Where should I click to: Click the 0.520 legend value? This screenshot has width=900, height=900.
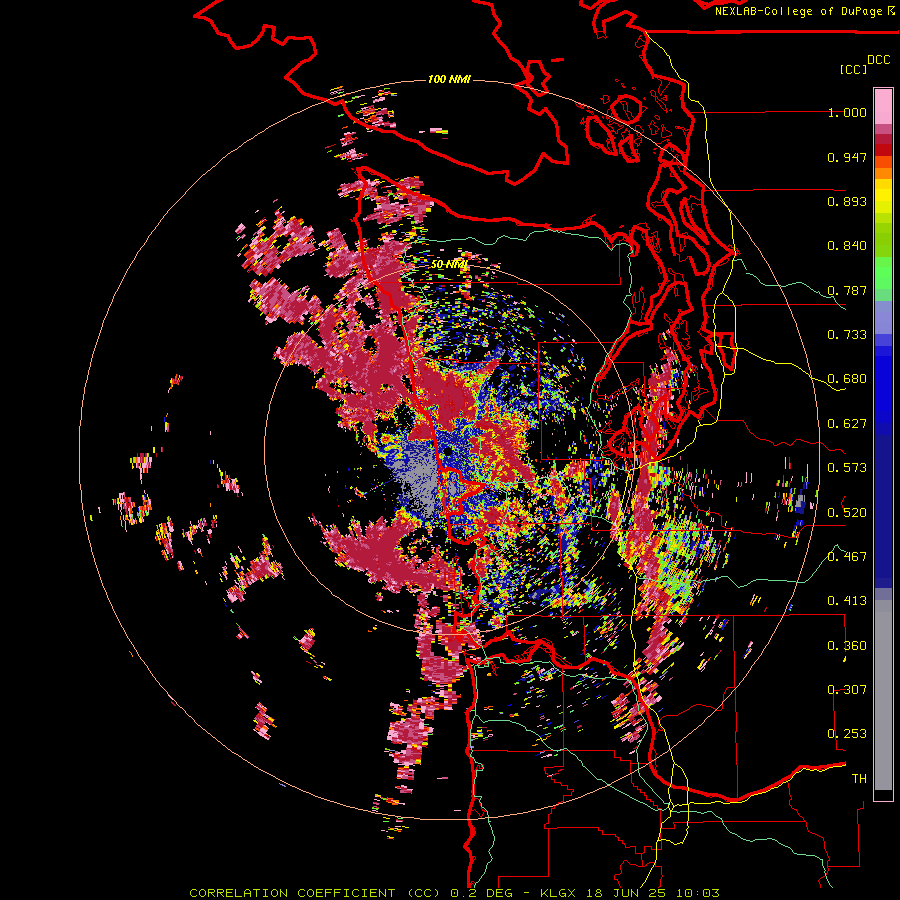(x=847, y=513)
